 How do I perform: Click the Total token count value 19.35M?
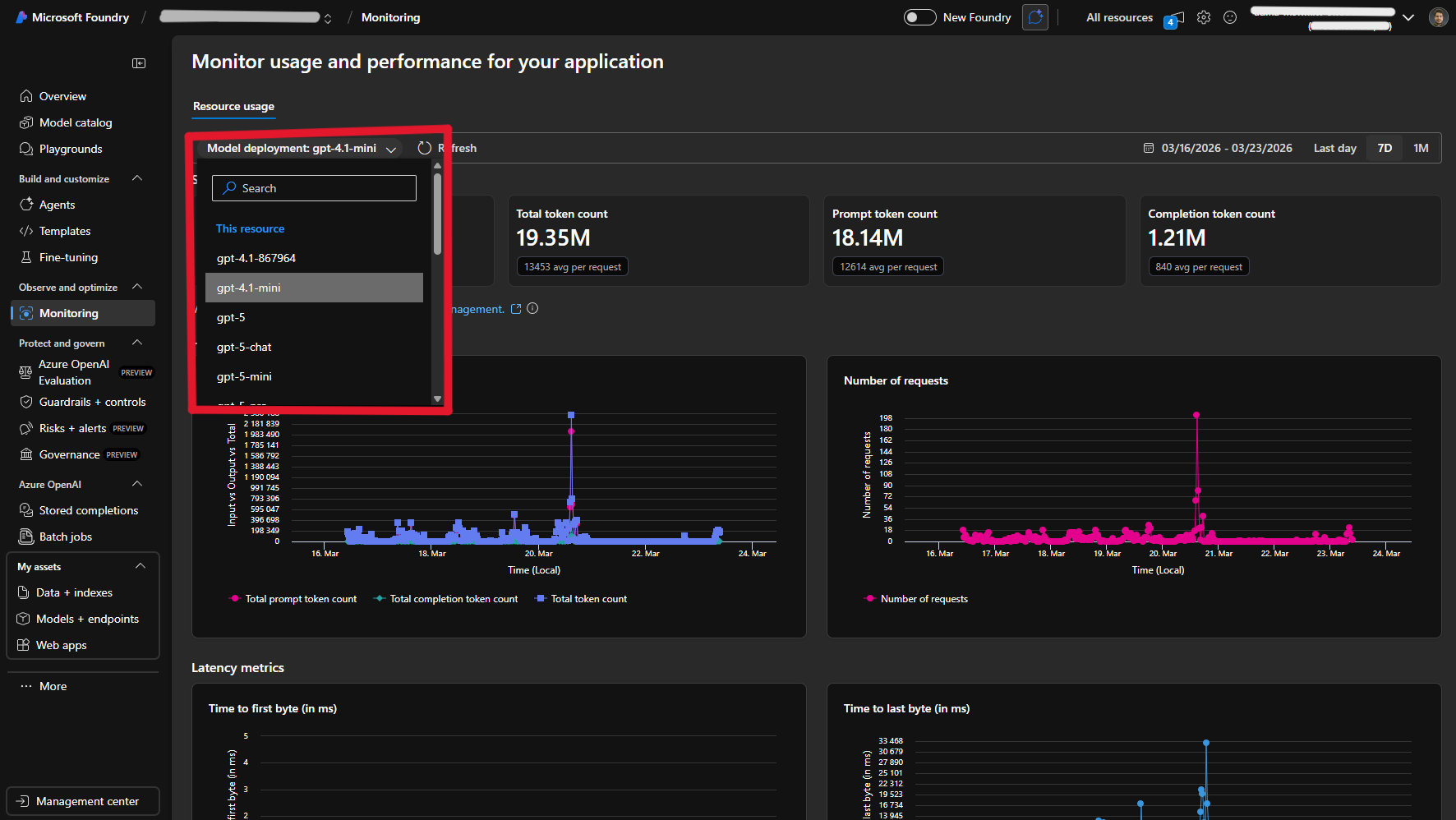coord(553,238)
